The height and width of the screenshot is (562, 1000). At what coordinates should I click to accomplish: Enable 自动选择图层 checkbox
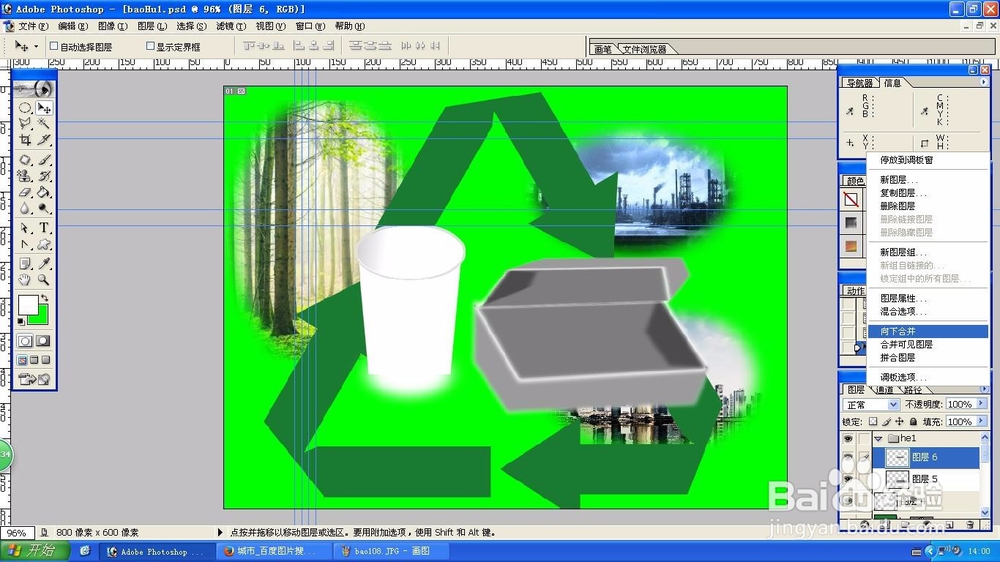pos(54,46)
